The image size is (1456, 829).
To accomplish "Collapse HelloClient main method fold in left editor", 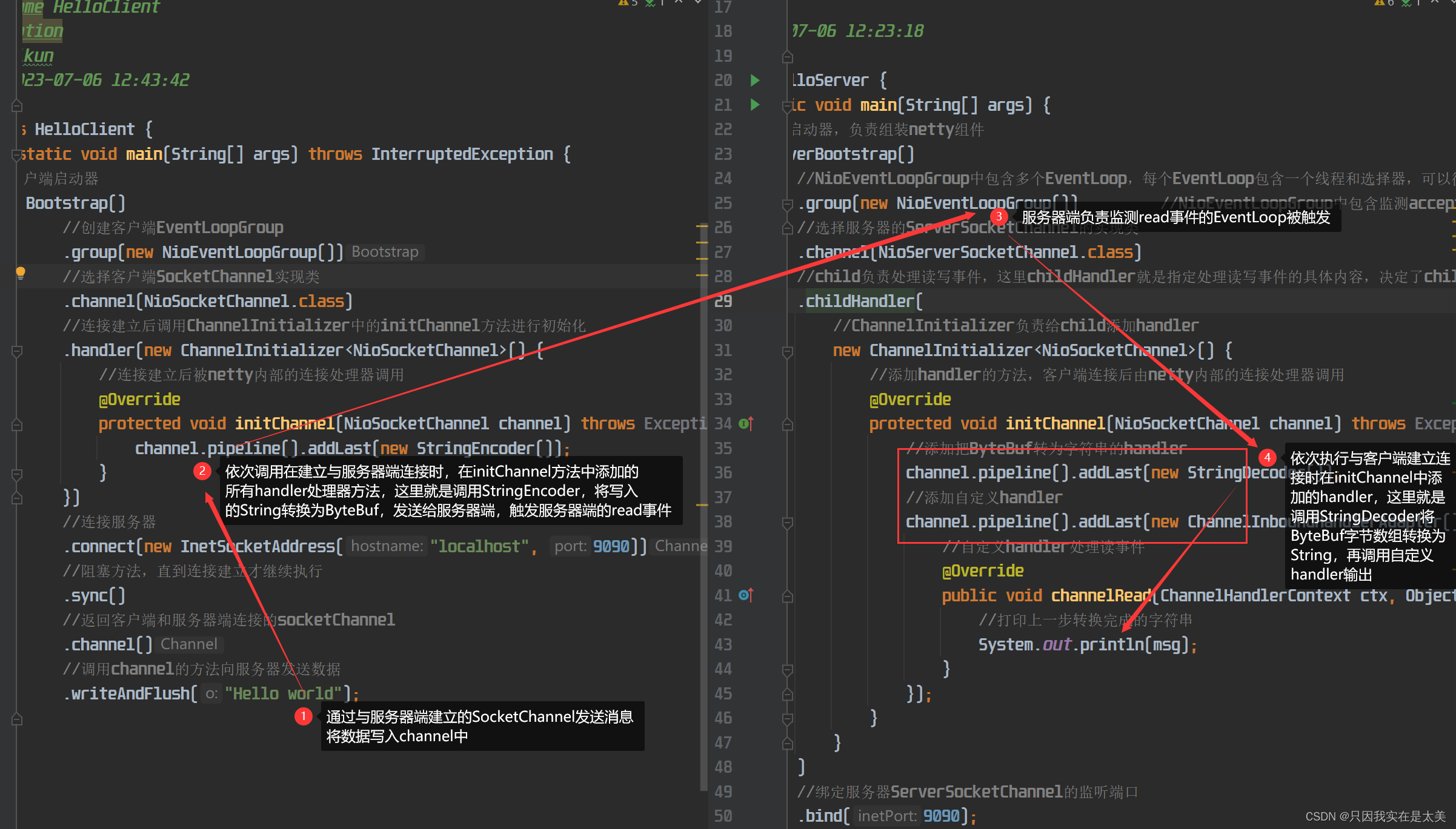I will point(17,156).
